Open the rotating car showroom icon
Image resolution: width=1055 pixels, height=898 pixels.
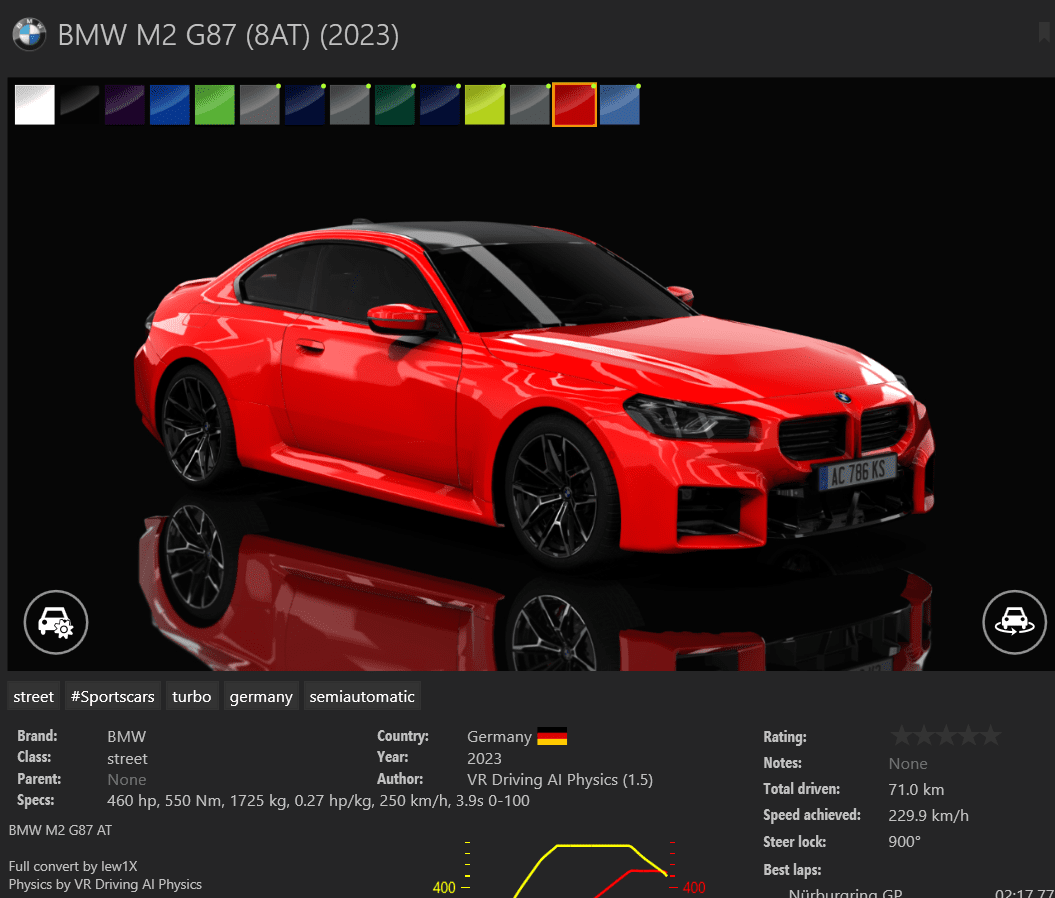[x=1014, y=622]
